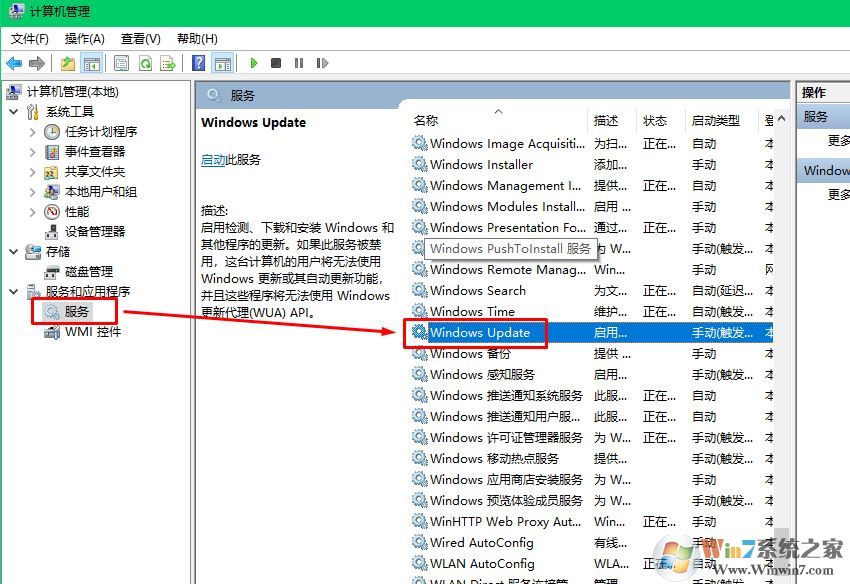Open Help via the blue question-mark icon
850x584 pixels.
(198, 63)
